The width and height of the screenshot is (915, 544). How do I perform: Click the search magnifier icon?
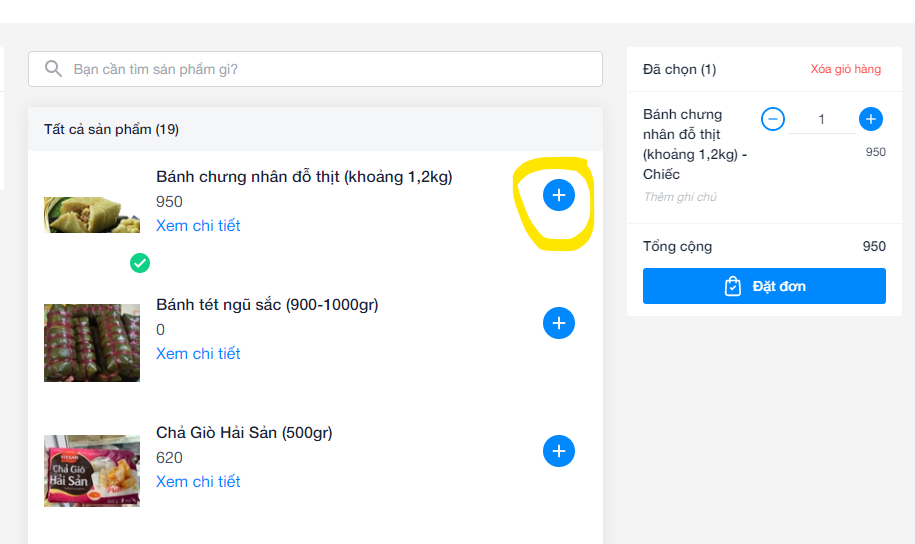53,69
